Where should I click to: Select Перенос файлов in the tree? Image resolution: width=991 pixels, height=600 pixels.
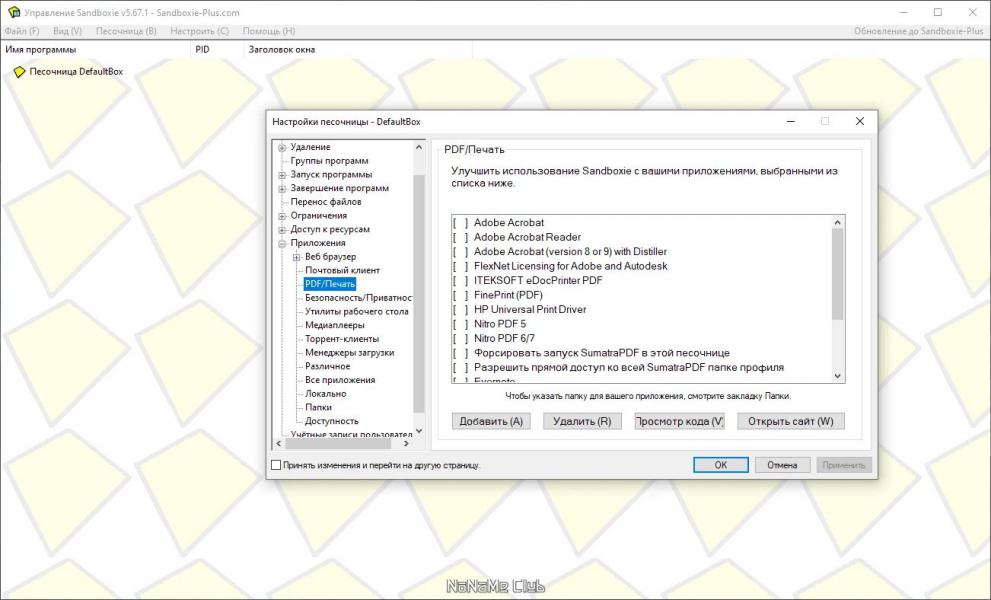pyautogui.click(x=325, y=202)
